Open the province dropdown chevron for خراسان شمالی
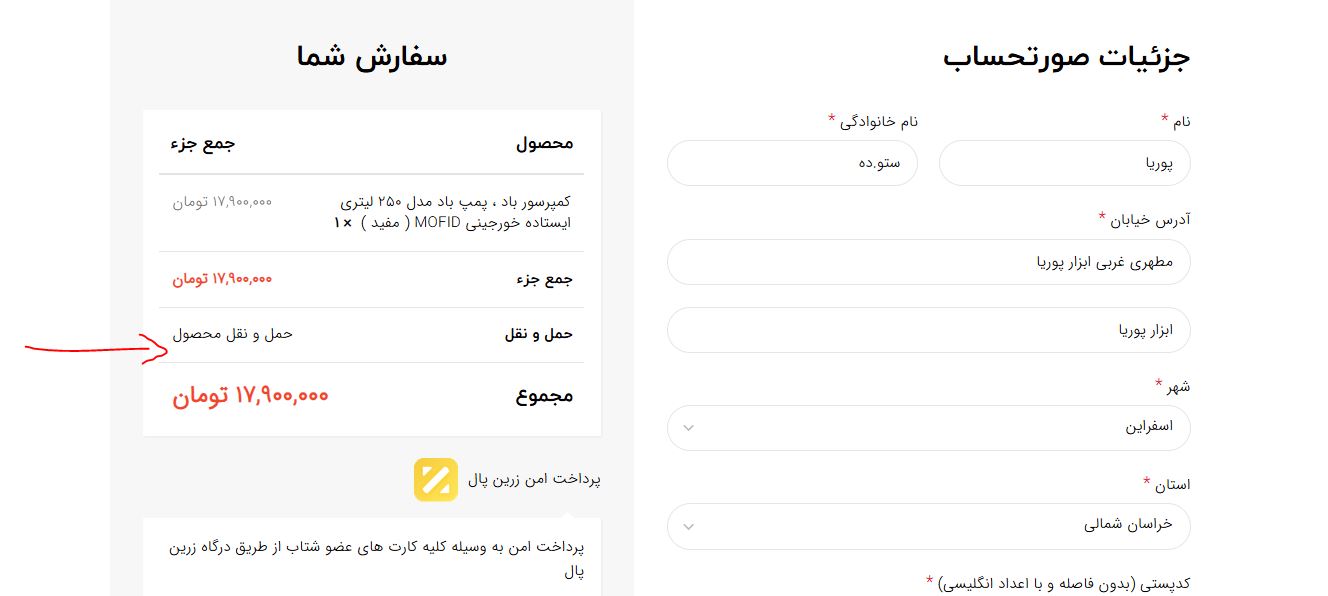This screenshot has width=1328, height=596. 688,526
